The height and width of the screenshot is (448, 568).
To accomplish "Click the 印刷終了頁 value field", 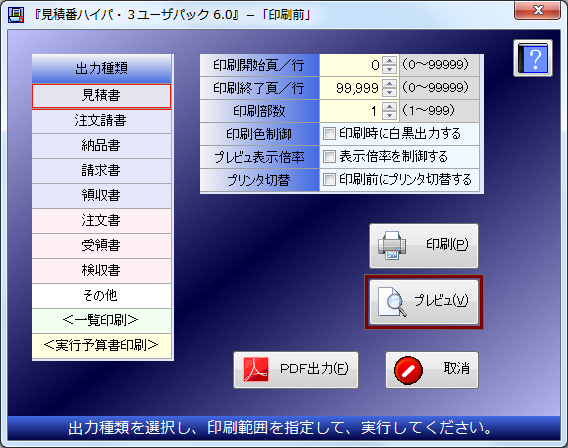I will 350,88.
